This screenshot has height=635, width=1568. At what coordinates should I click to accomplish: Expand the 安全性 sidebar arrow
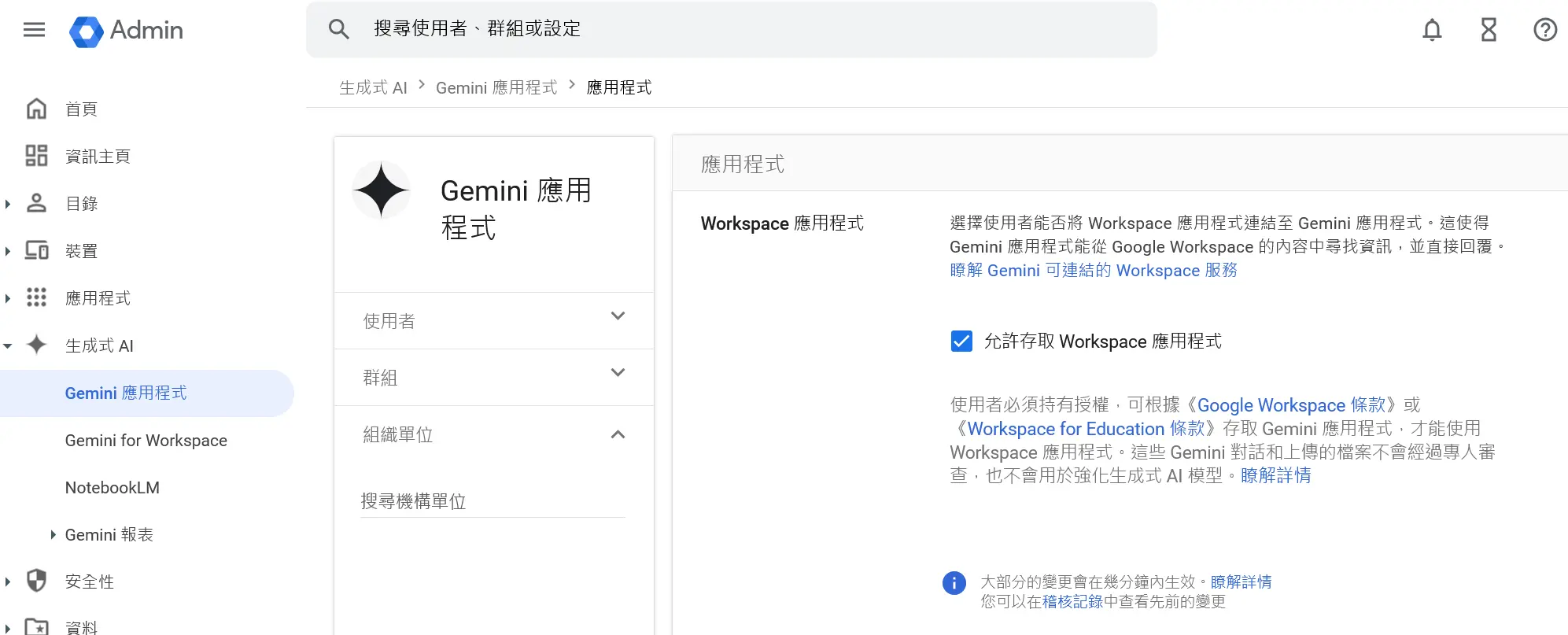(x=8, y=581)
